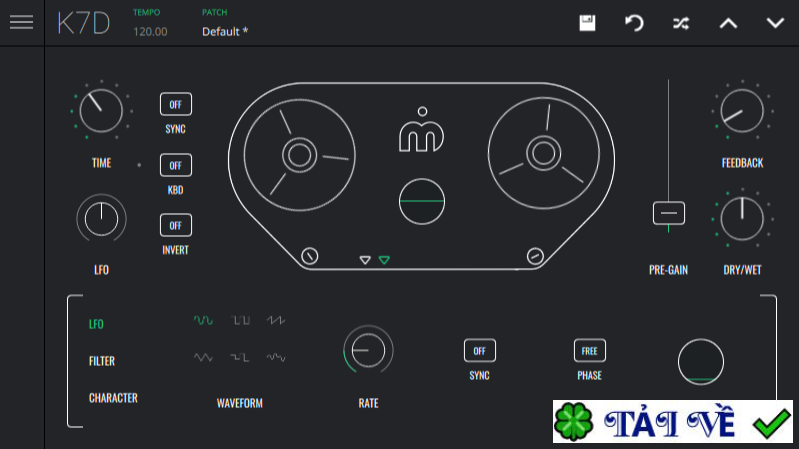Click the FEEDBACK label
This screenshot has height=449, width=799.
coord(742,163)
